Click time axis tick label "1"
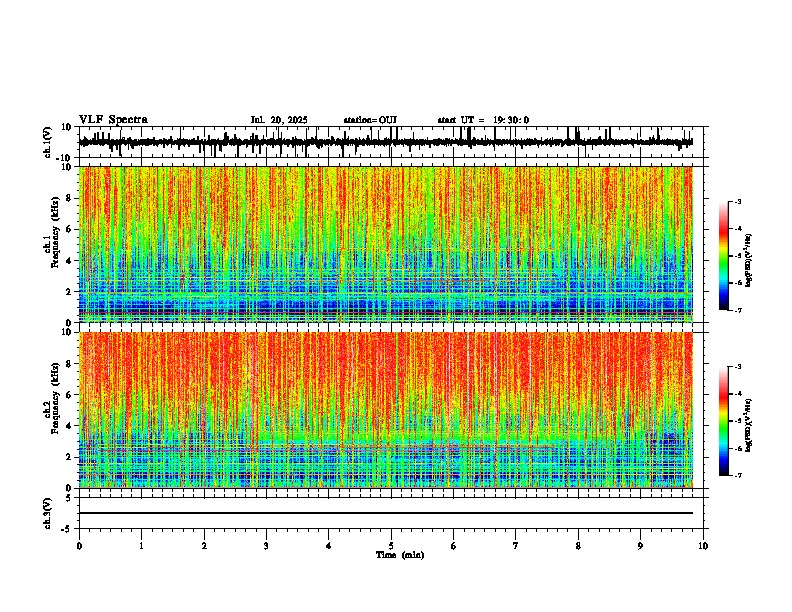This screenshot has height=612, width=792. click(x=141, y=546)
